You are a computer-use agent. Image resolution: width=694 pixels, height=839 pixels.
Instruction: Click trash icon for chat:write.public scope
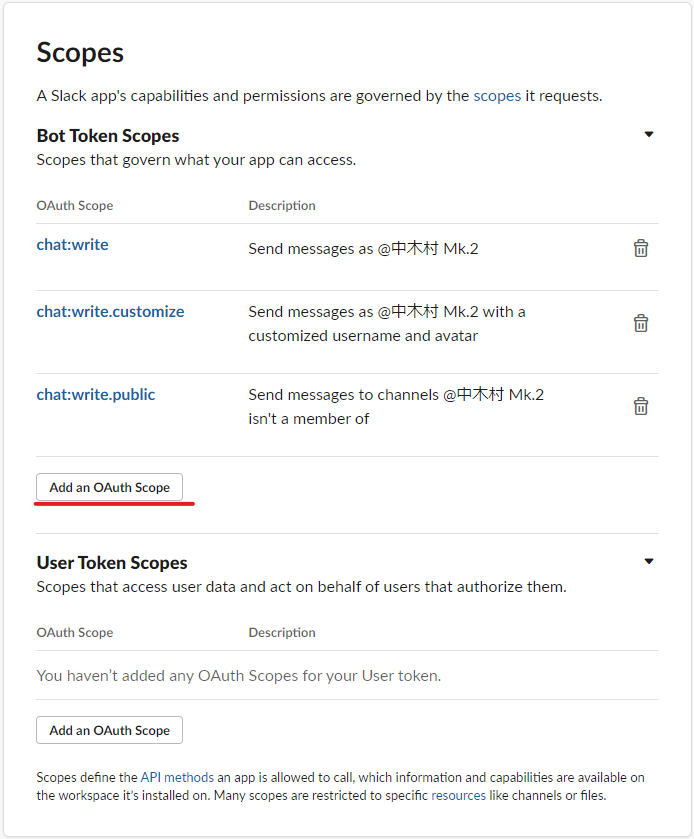pyautogui.click(x=640, y=406)
